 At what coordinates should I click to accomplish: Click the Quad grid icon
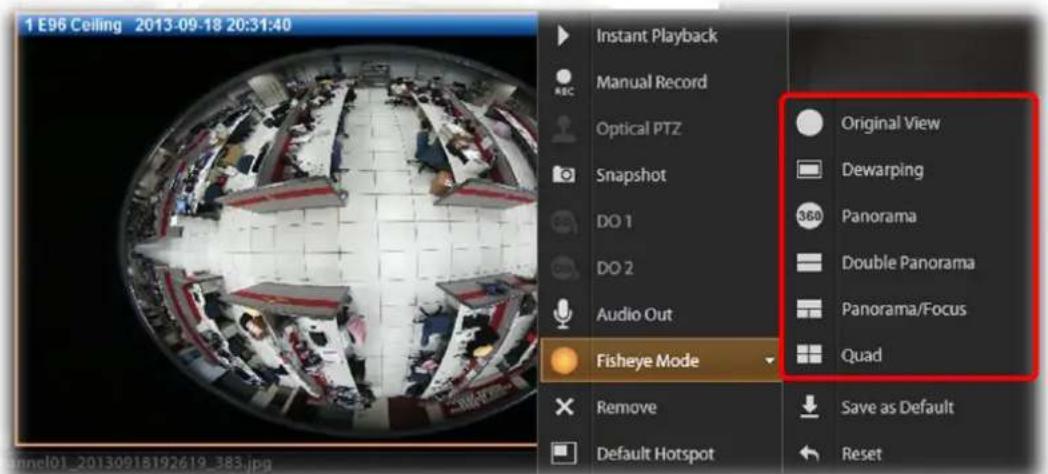click(x=809, y=355)
